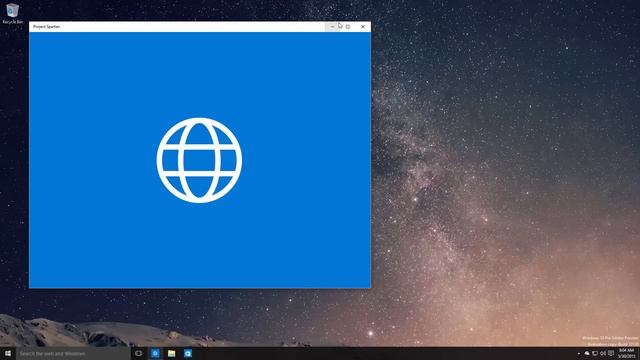Open the Action Center notifications icon
Screen dimensions: 640x360
(611, 353)
